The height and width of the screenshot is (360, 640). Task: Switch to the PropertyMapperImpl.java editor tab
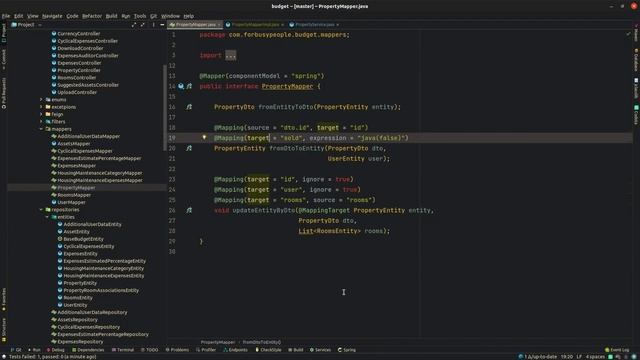click(255, 25)
